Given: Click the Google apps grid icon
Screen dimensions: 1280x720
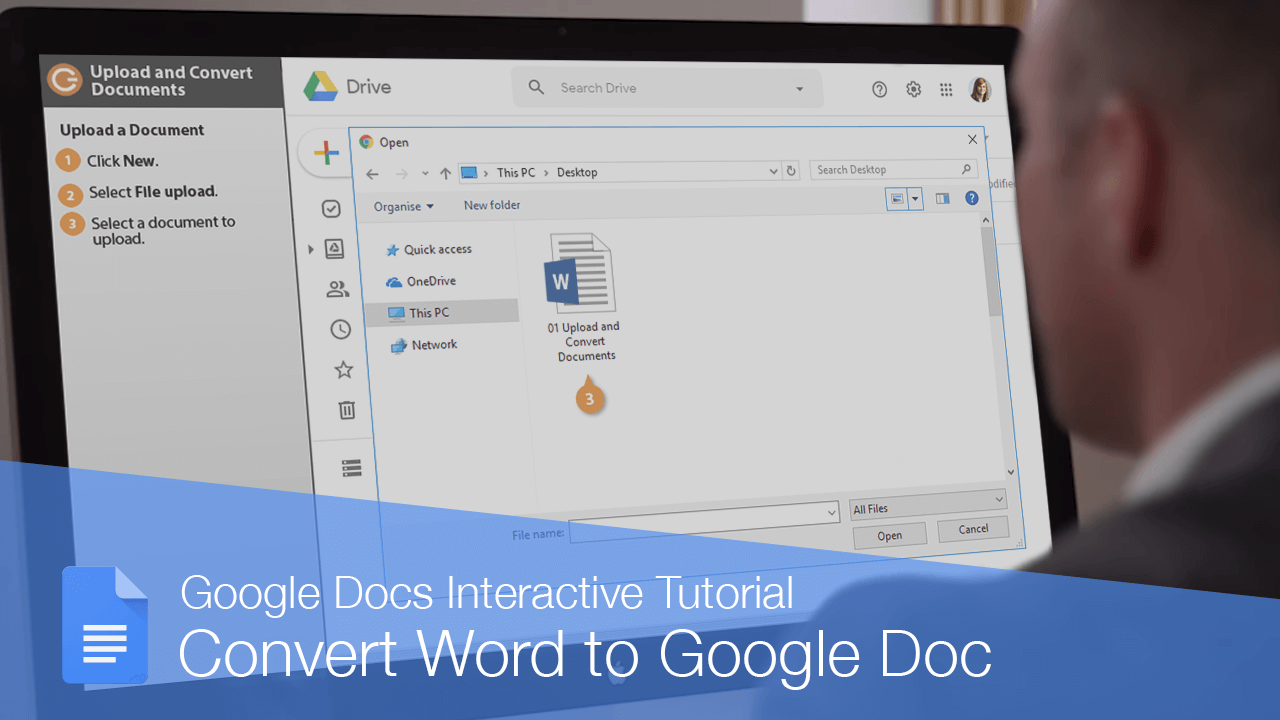Looking at the screenshot, I should point(946,89).
